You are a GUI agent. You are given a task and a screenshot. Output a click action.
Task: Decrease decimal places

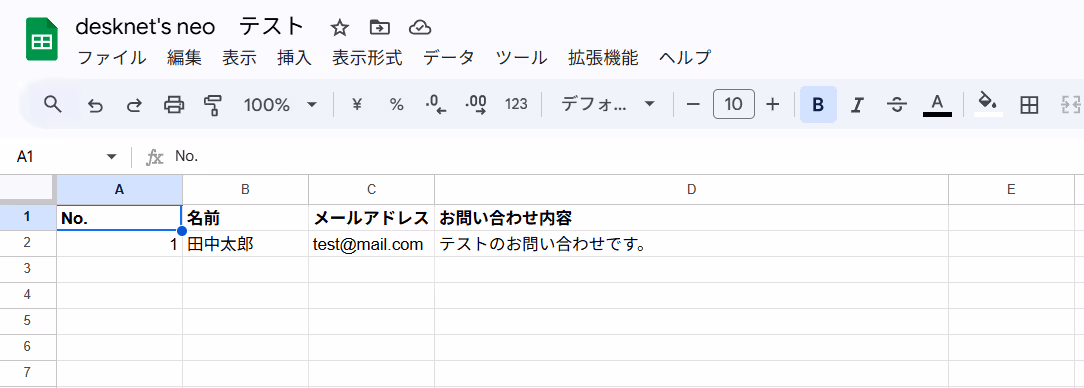click(436, 104)
